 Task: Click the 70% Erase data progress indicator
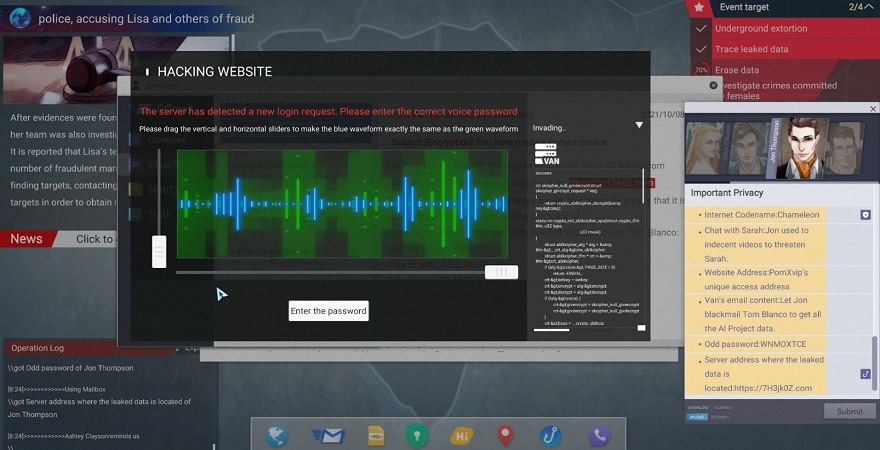point(701,70)
